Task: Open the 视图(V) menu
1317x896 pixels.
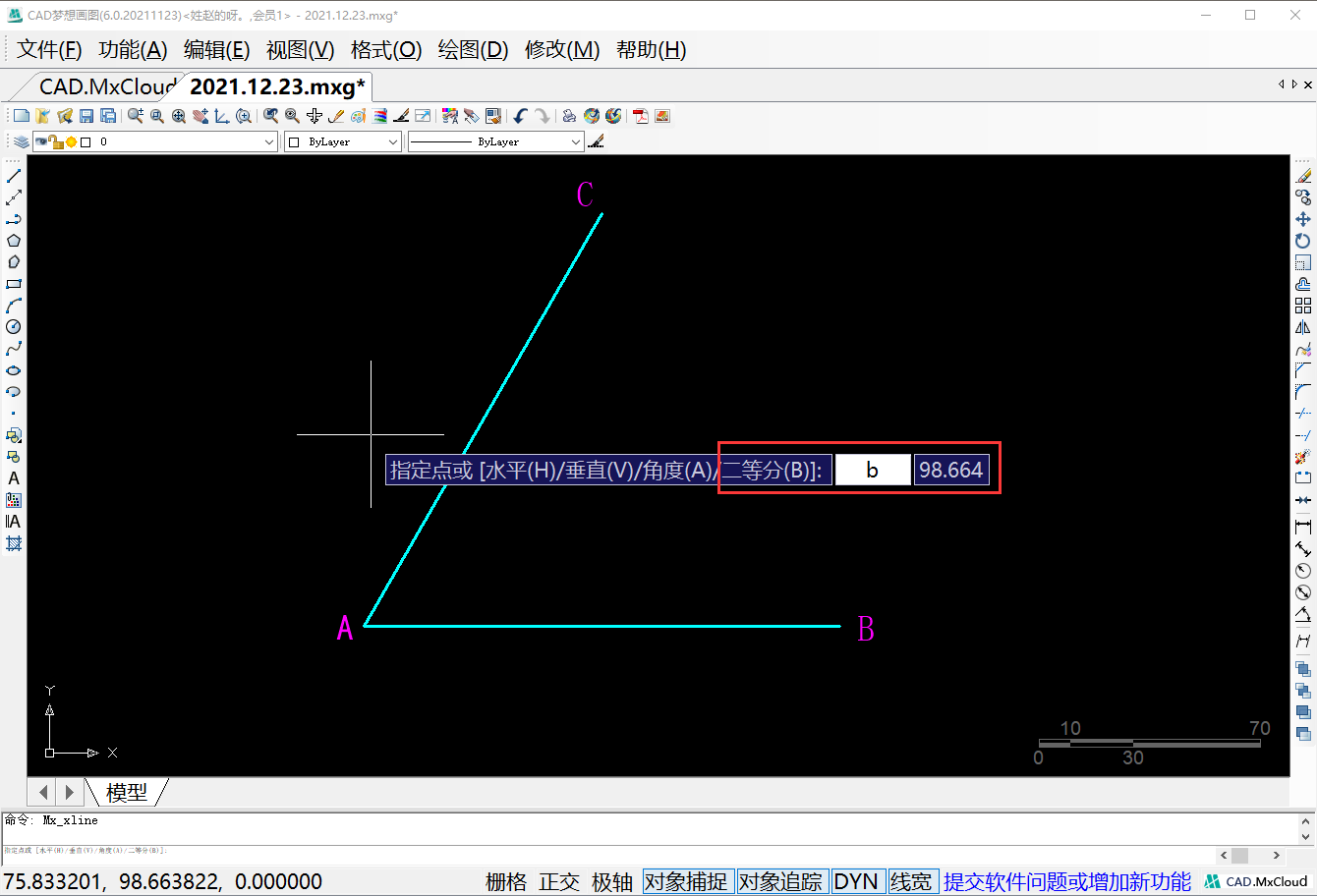Action: pos(300,50)
